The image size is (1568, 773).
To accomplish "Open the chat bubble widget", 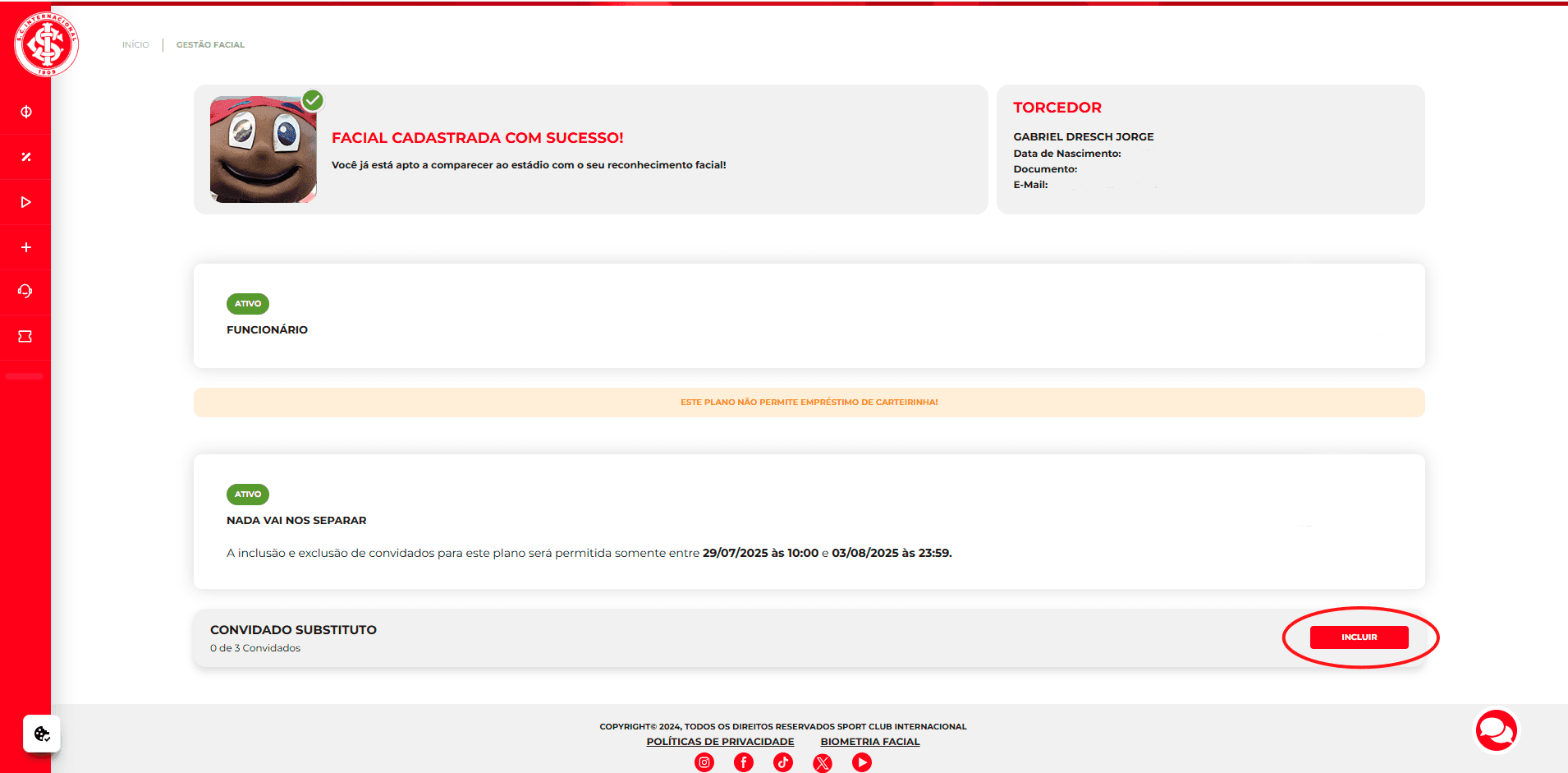I will pos(1496,729).
